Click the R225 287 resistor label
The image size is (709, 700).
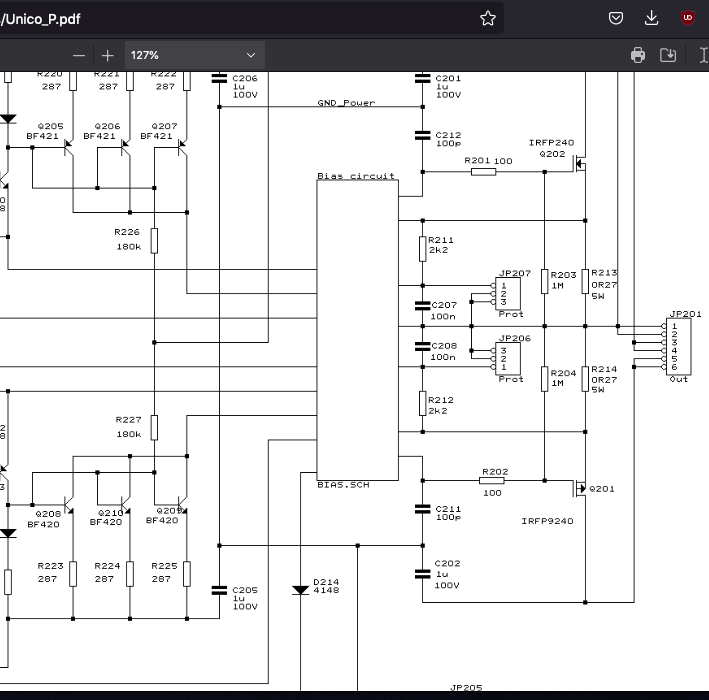[164, 572]
